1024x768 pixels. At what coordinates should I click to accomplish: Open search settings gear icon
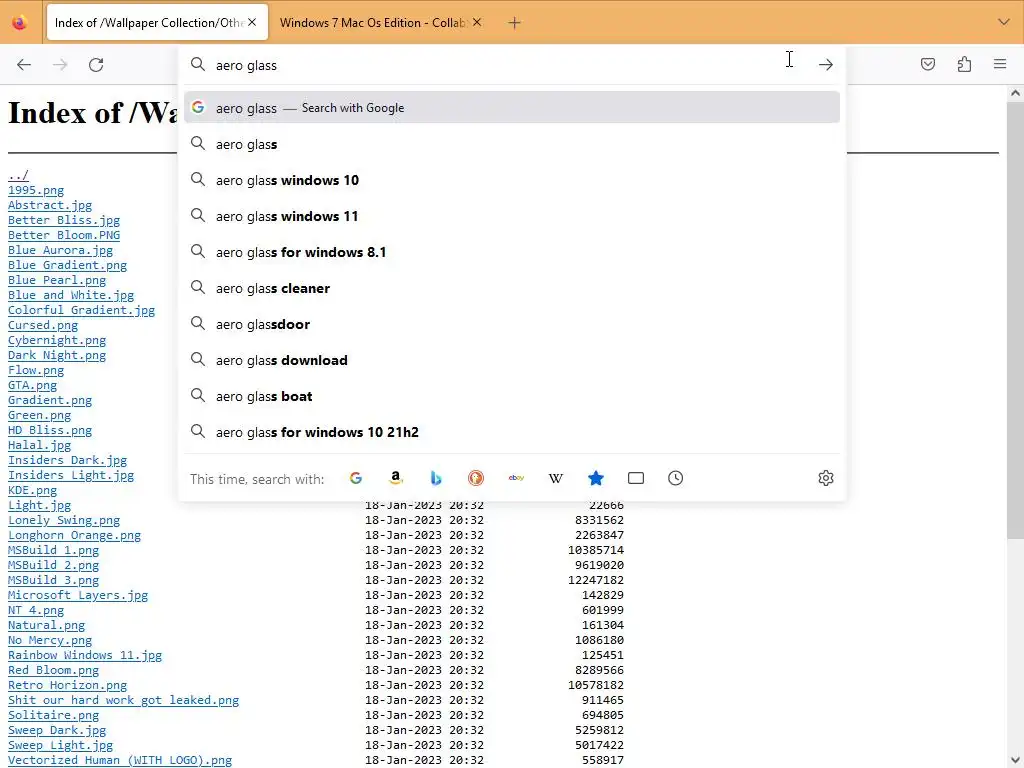click(825, 478)
